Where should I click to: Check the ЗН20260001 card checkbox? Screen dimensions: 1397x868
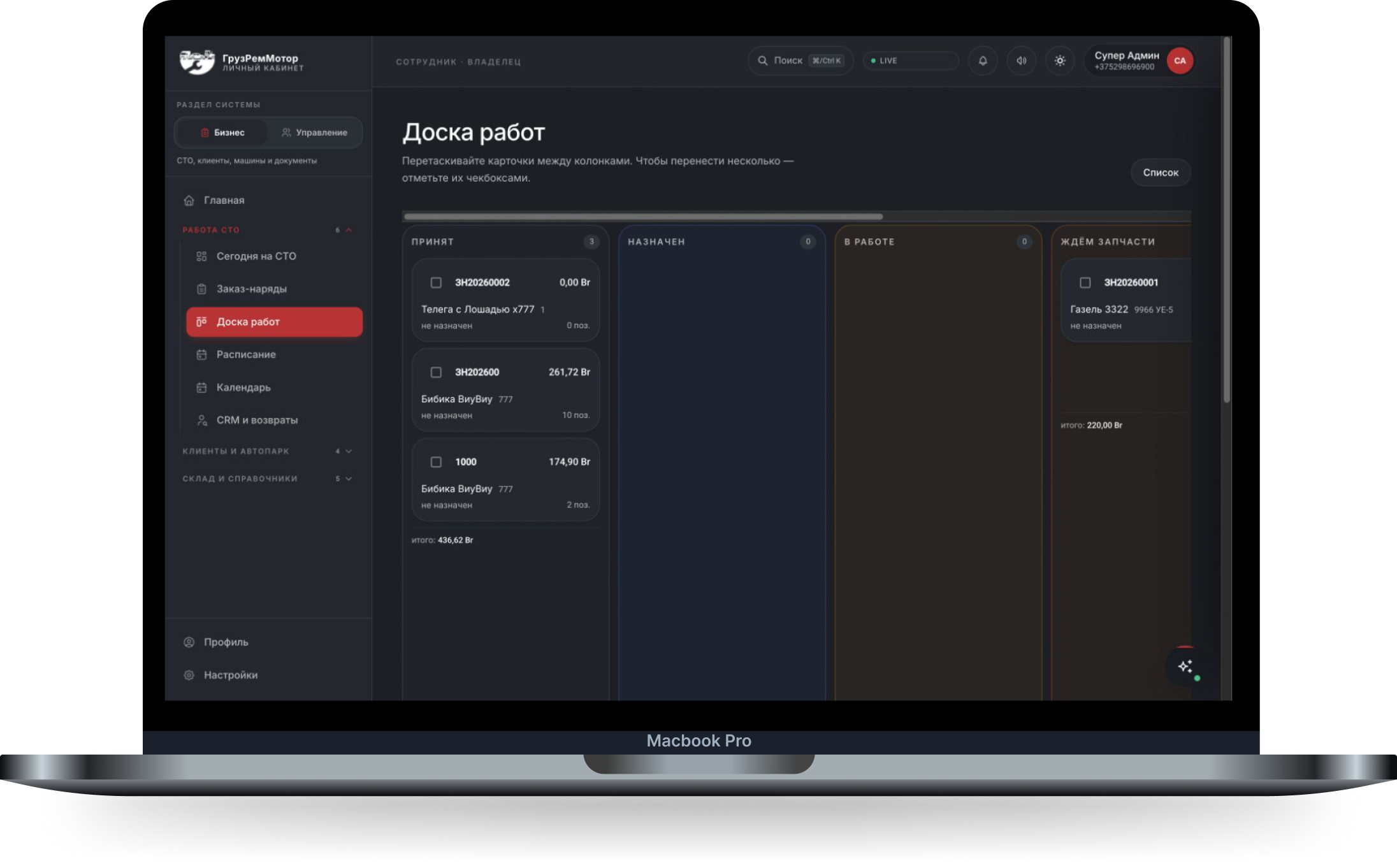(x=1085, y=282)
